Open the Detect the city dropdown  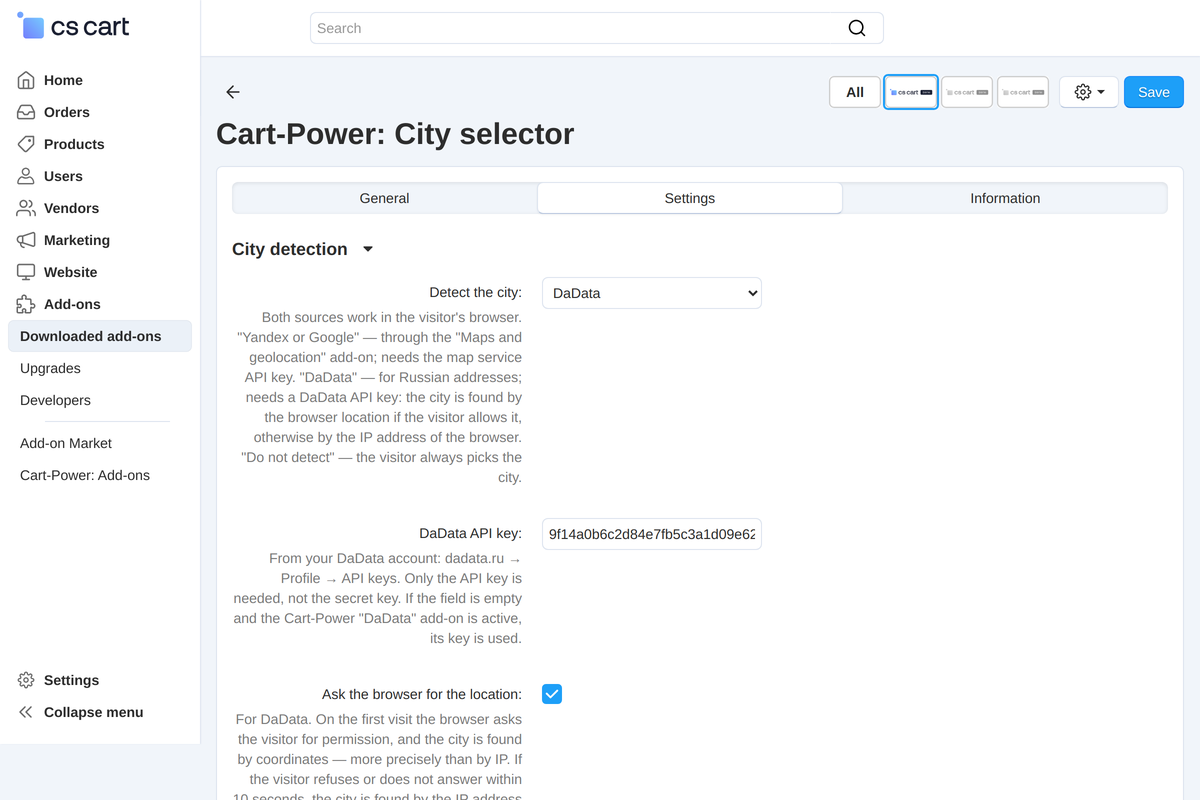(652, 293)
